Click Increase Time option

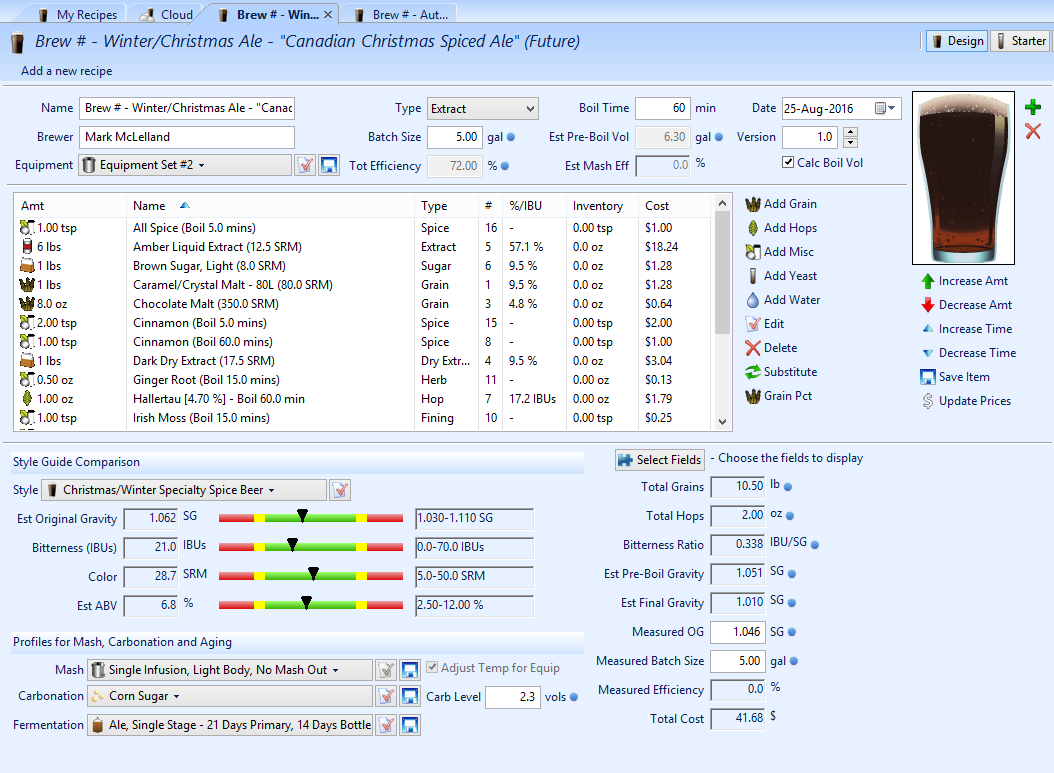tap(967, 329)
